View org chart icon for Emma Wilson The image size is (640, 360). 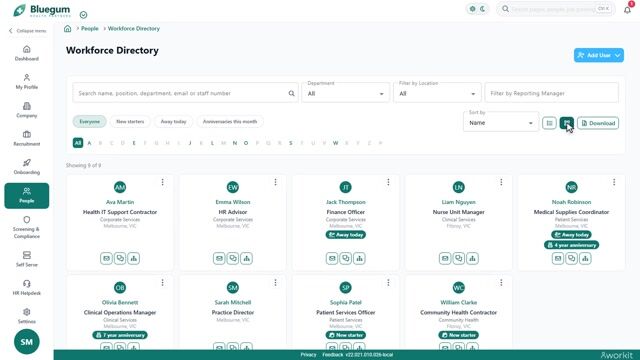coord(247,258)
